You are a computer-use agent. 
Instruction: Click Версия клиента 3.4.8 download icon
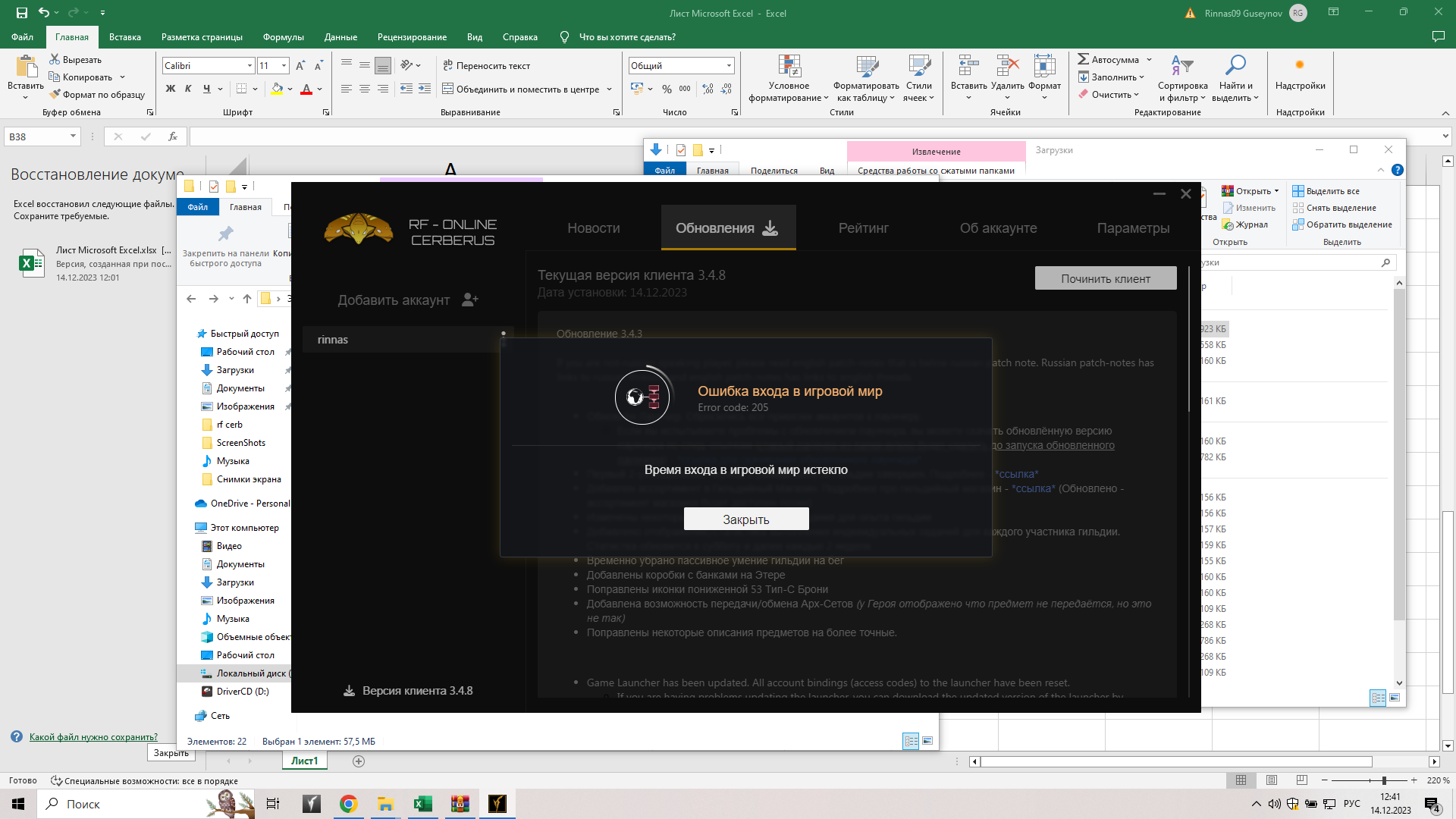point(349,691)
